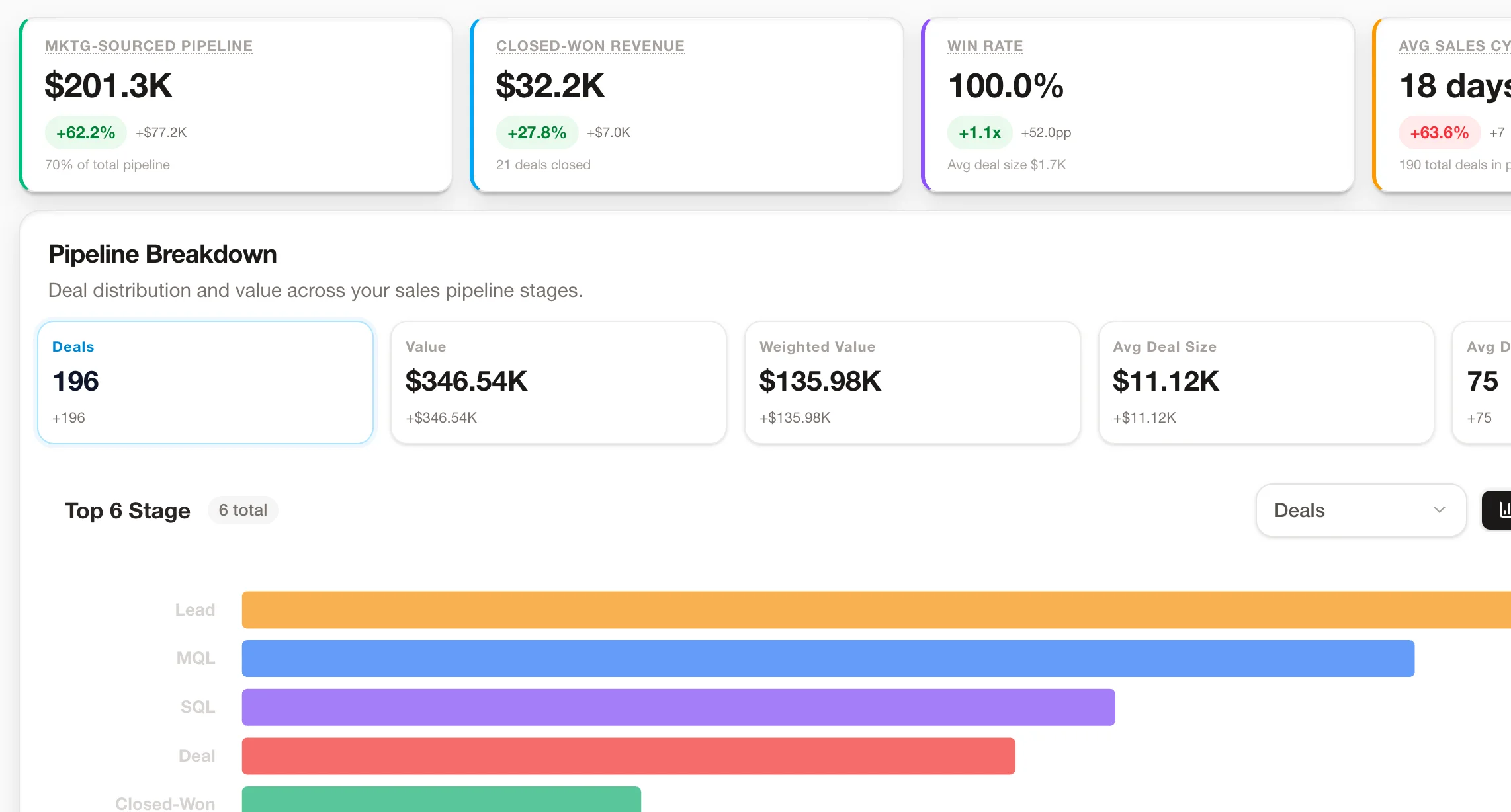The image size is (1511, 812).
Task: Click the blue MQL bar
Action: [x=828, y=659]
